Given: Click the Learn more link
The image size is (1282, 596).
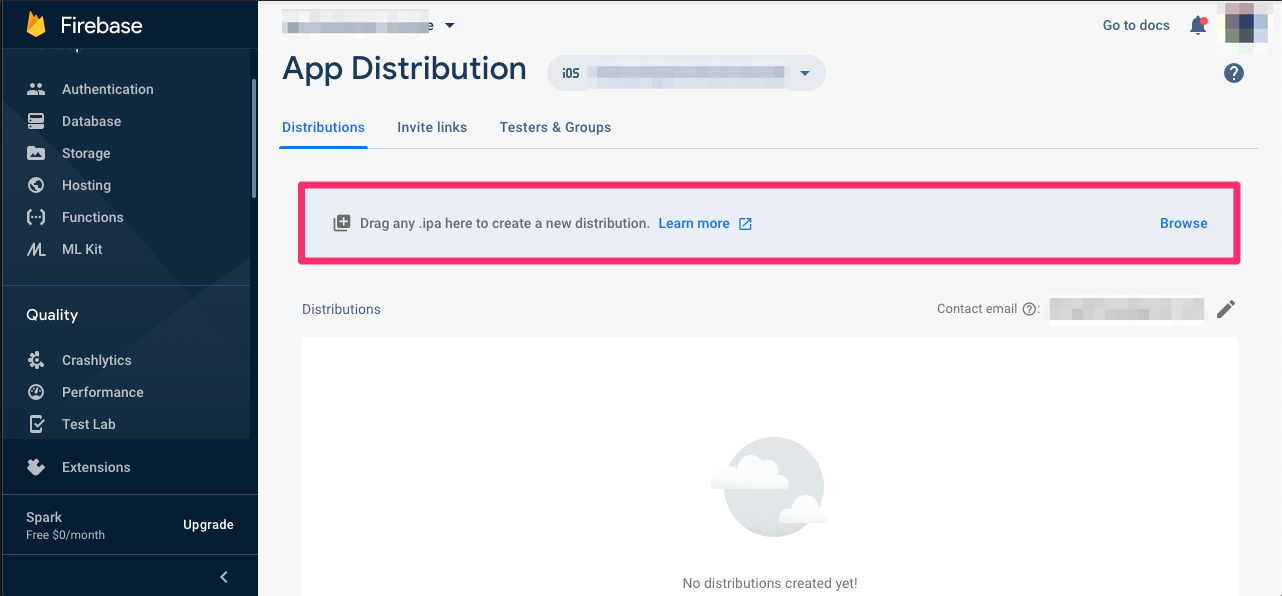Looking at the screenshot, I should point(694,223).
